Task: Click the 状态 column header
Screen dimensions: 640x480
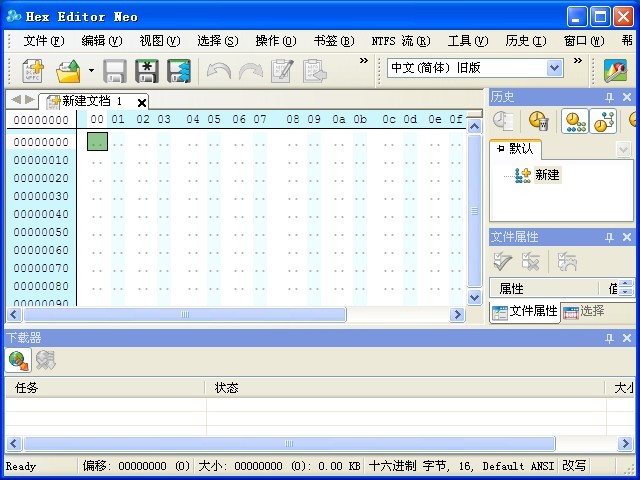Action: pyautogui.click(x=405, y=388)
